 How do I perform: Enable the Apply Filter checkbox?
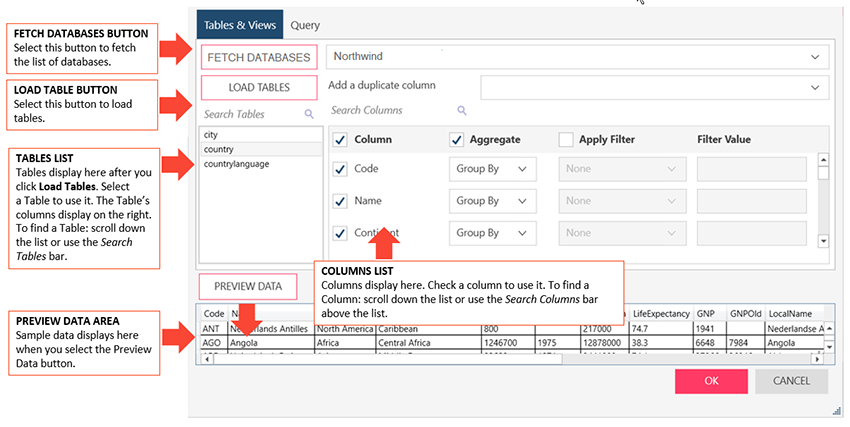point(566,140)
